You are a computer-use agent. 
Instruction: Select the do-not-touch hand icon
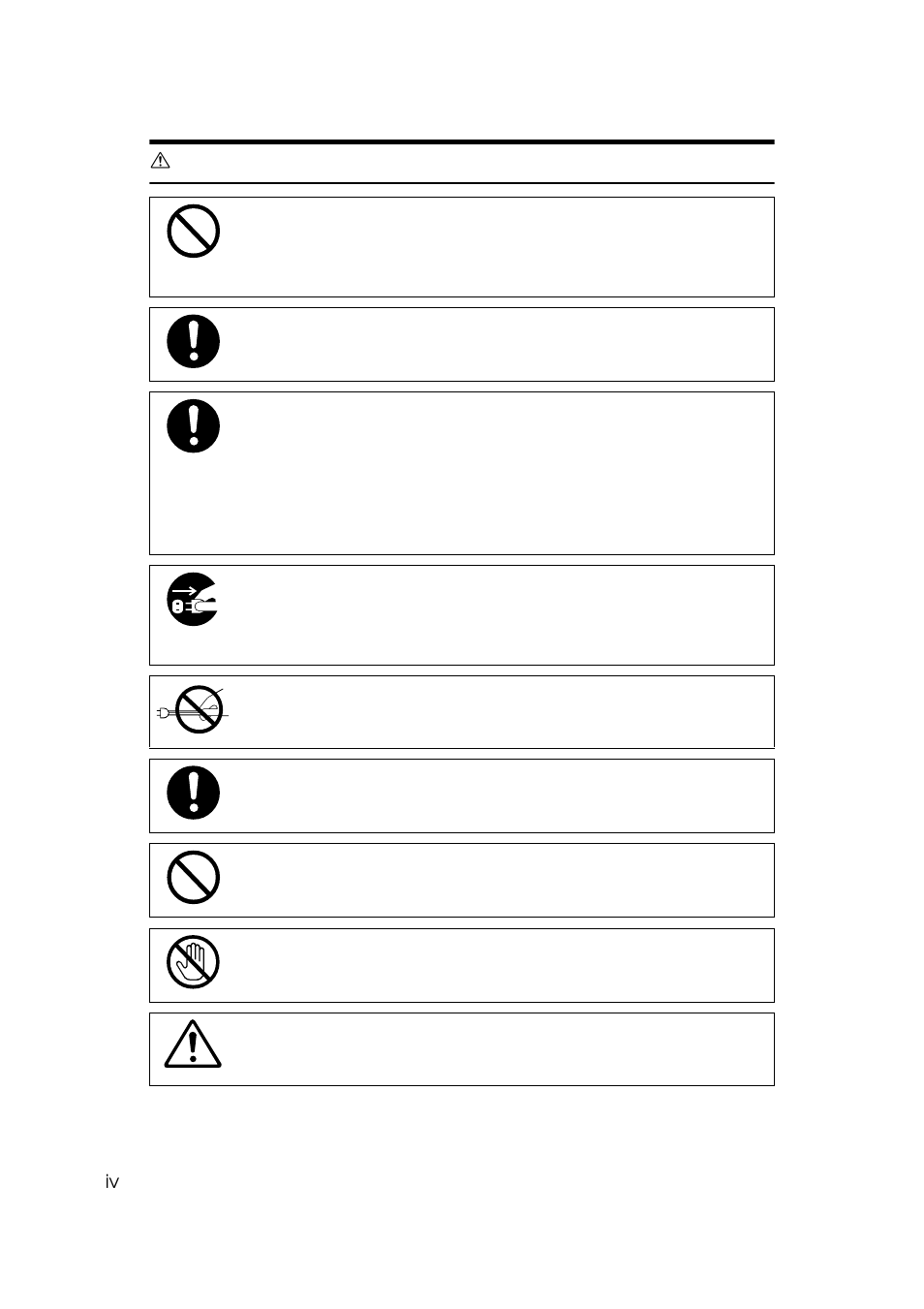tap(194, 962)
